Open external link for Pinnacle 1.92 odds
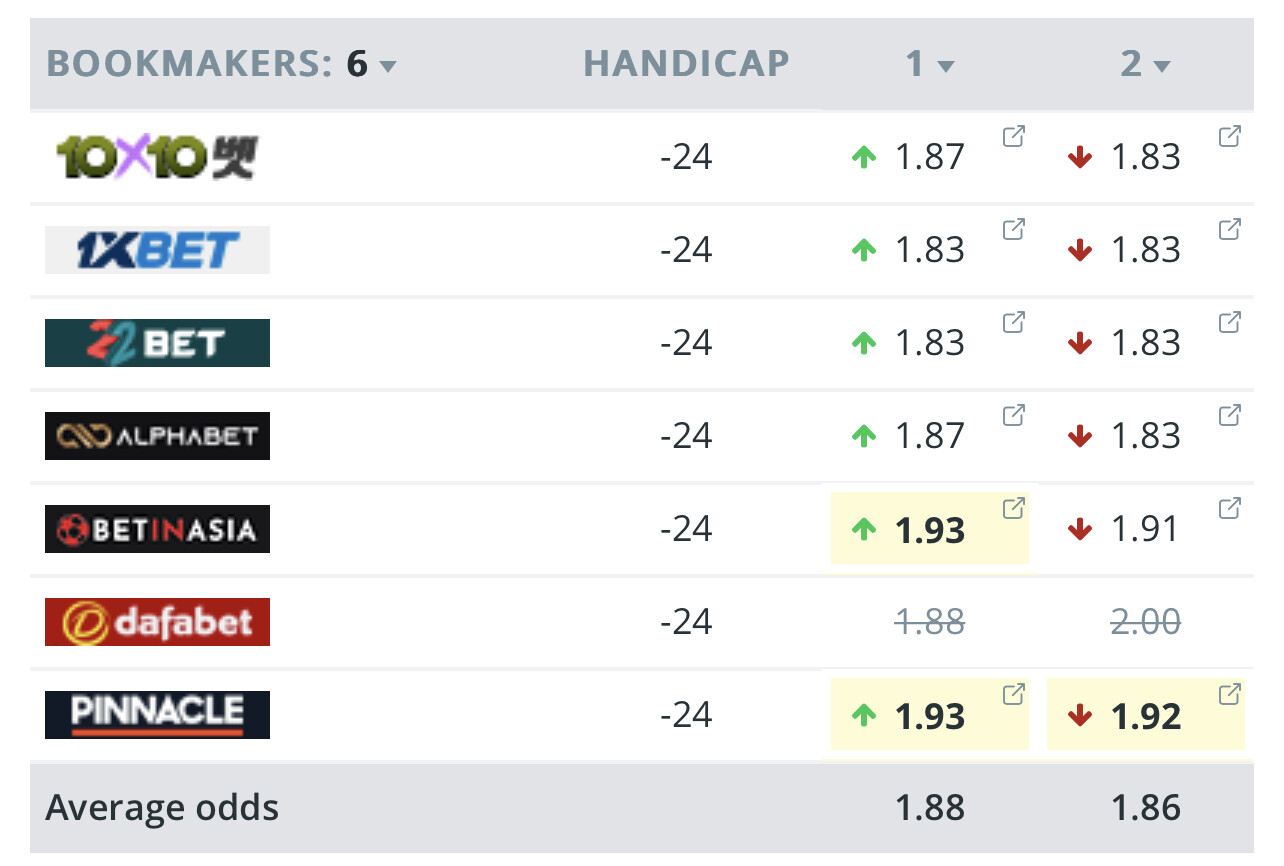This screenshot has width=1284, height=866. 1229,694
